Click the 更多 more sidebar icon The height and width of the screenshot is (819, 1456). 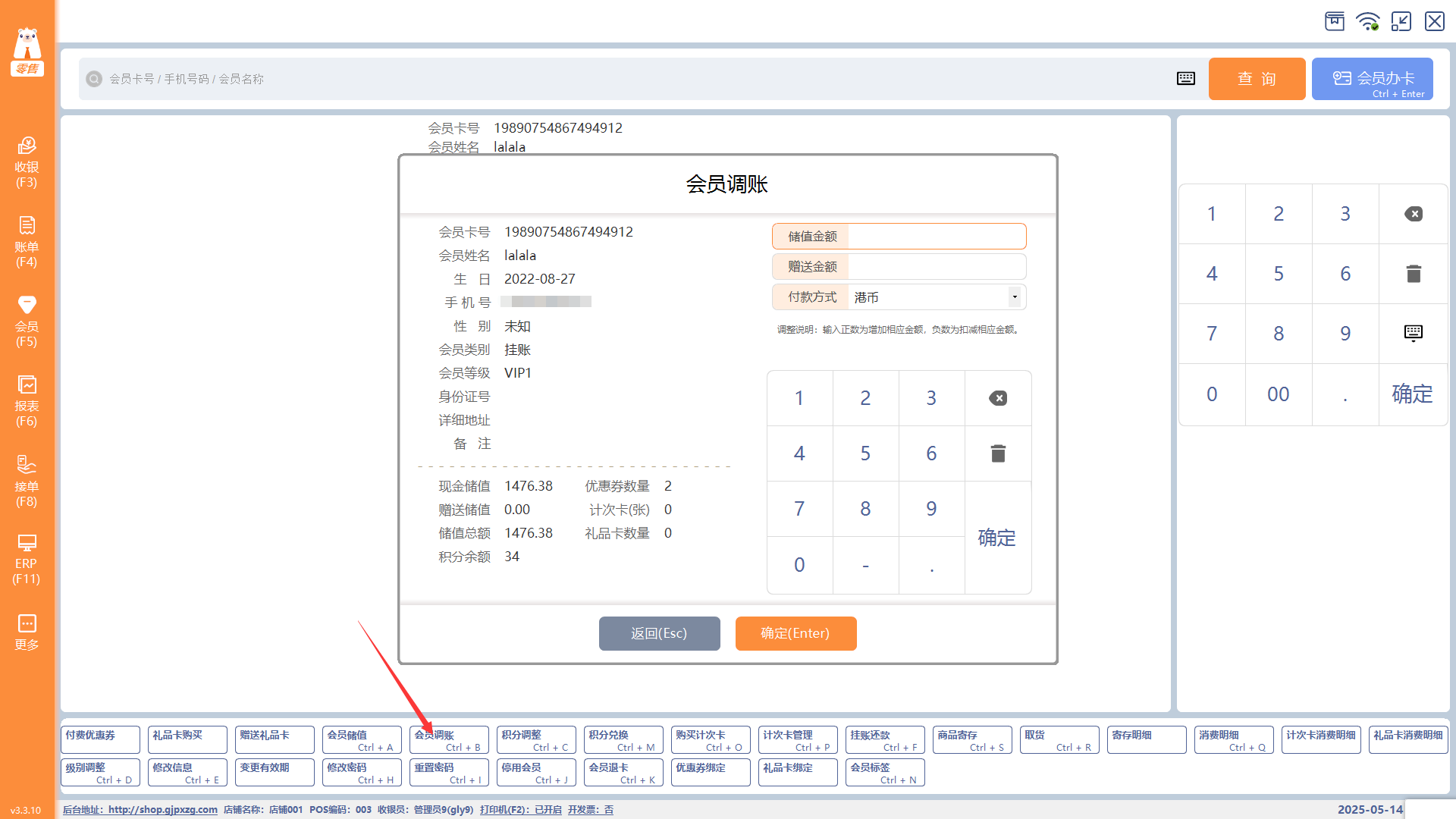pos(27,632)
